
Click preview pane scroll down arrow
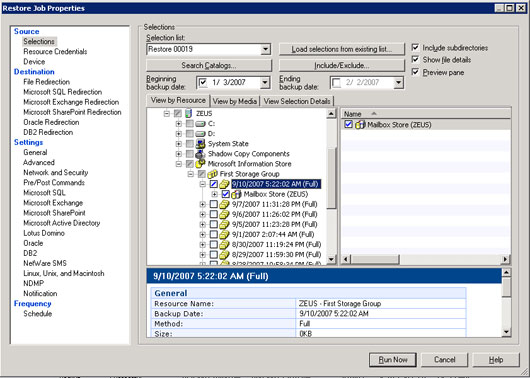(506, 332)
